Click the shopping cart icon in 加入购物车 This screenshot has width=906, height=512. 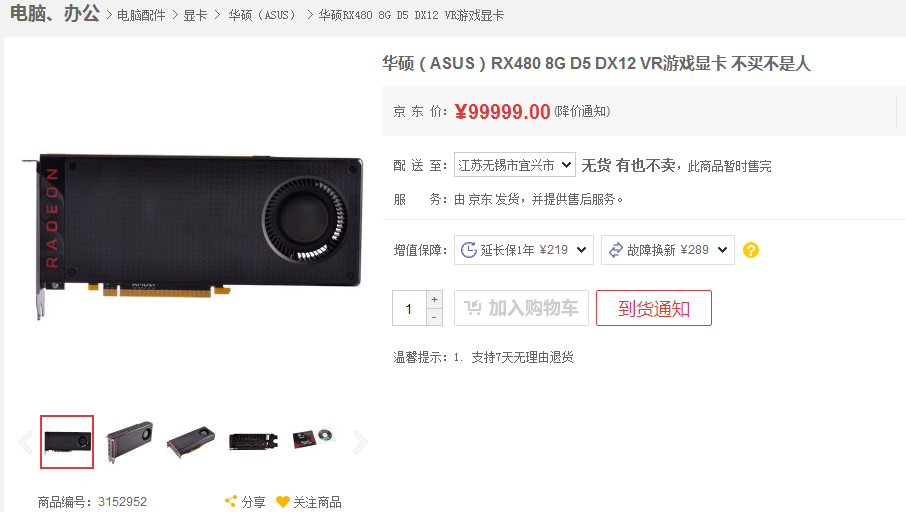(x=473, y=308)
